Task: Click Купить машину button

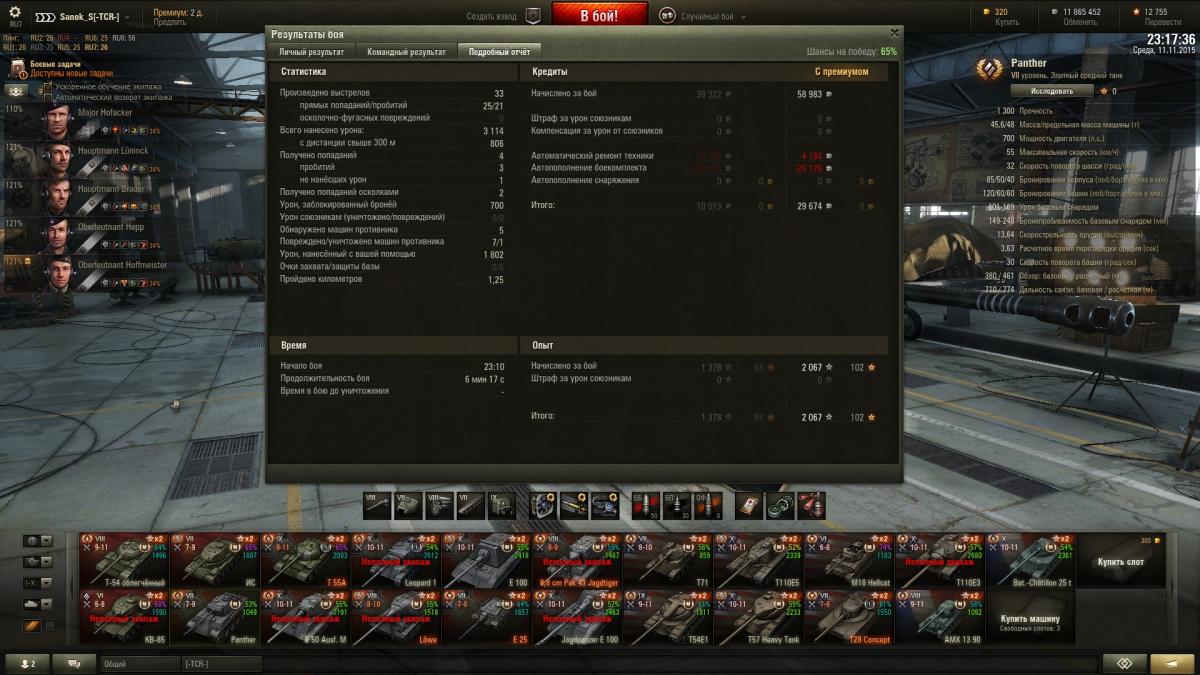Action: coord(1030,618)
